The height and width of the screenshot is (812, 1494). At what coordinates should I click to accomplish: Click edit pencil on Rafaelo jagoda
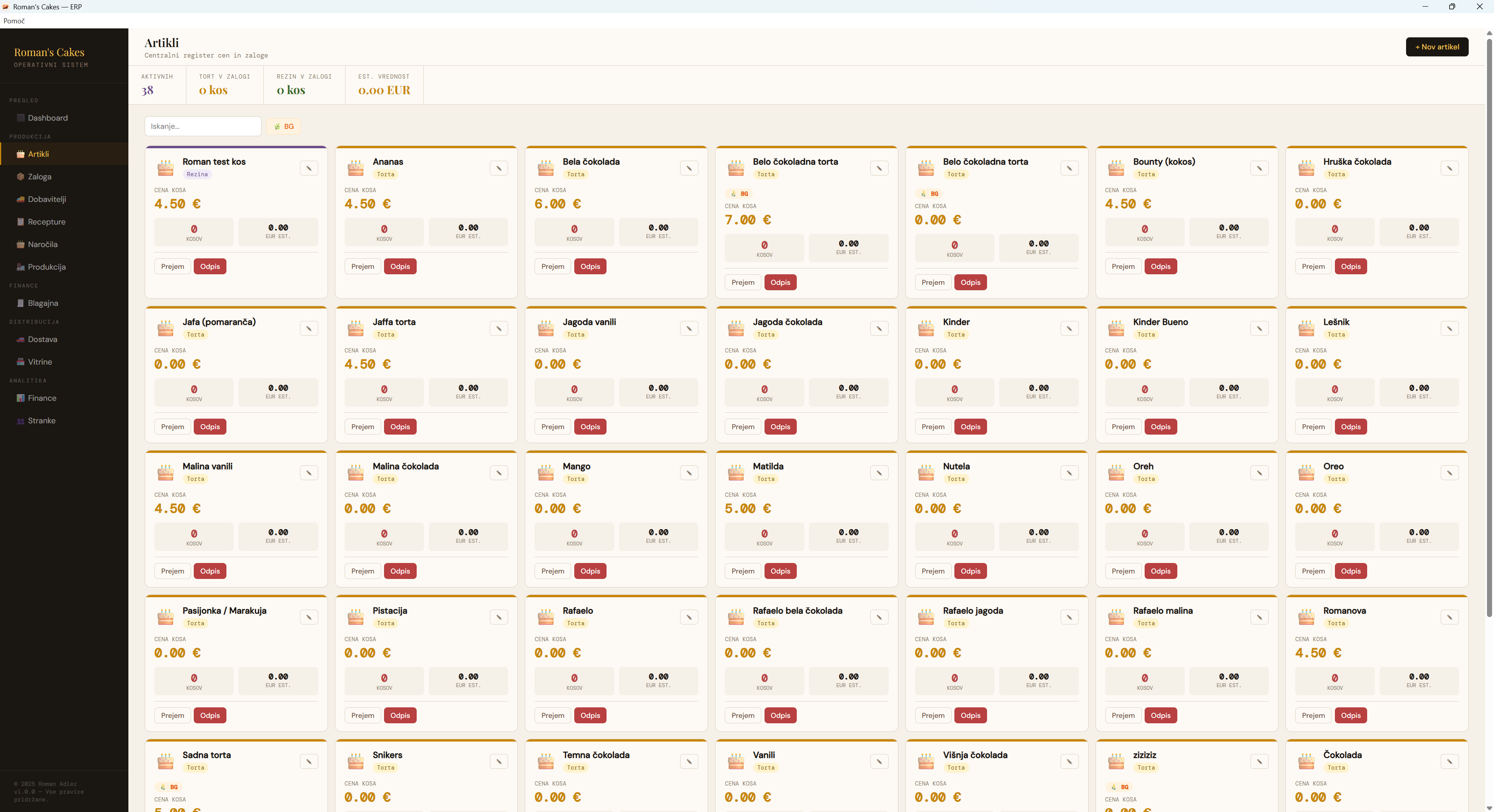[1070, 617]
